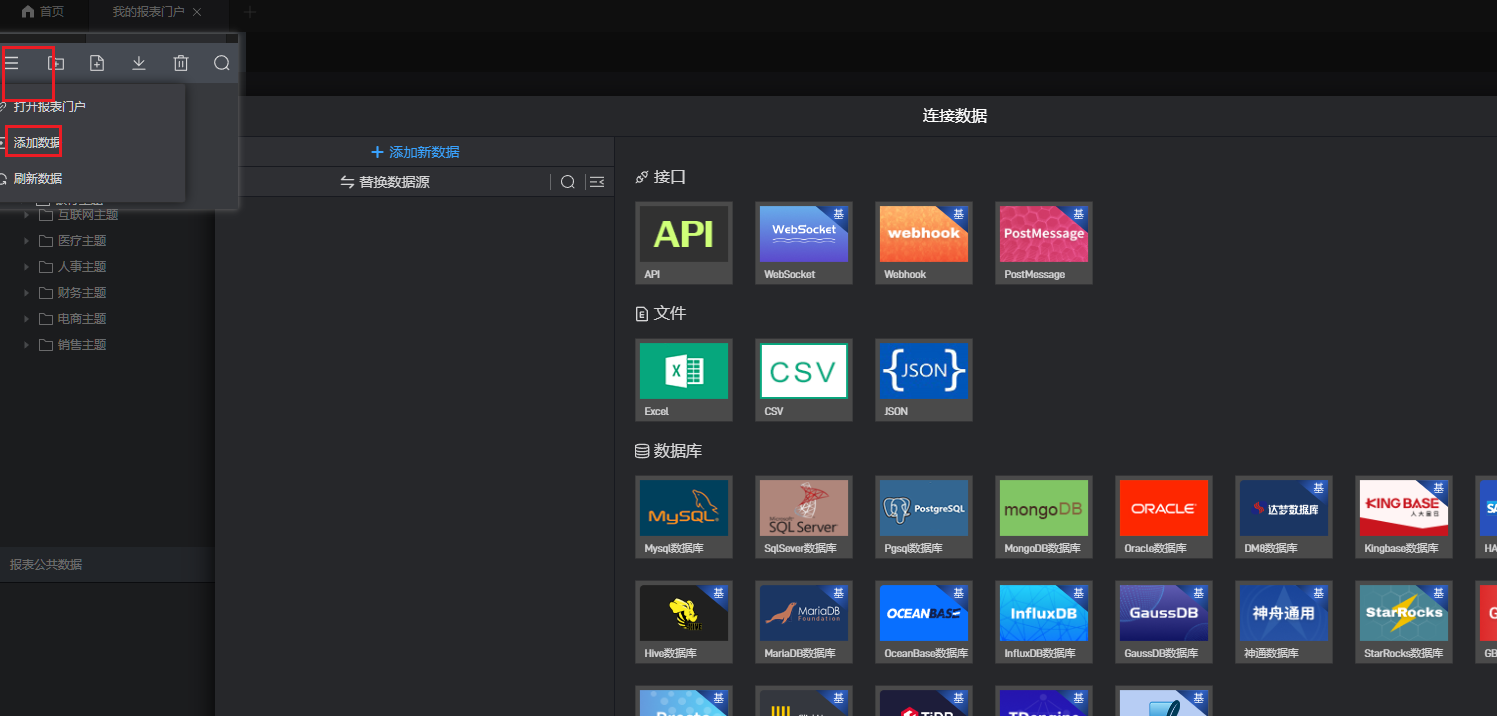The width and height of the screenshot is (1497, 716).
Task: Select the StarRocks数据库 tile
Action: [x=1404, y=622]
